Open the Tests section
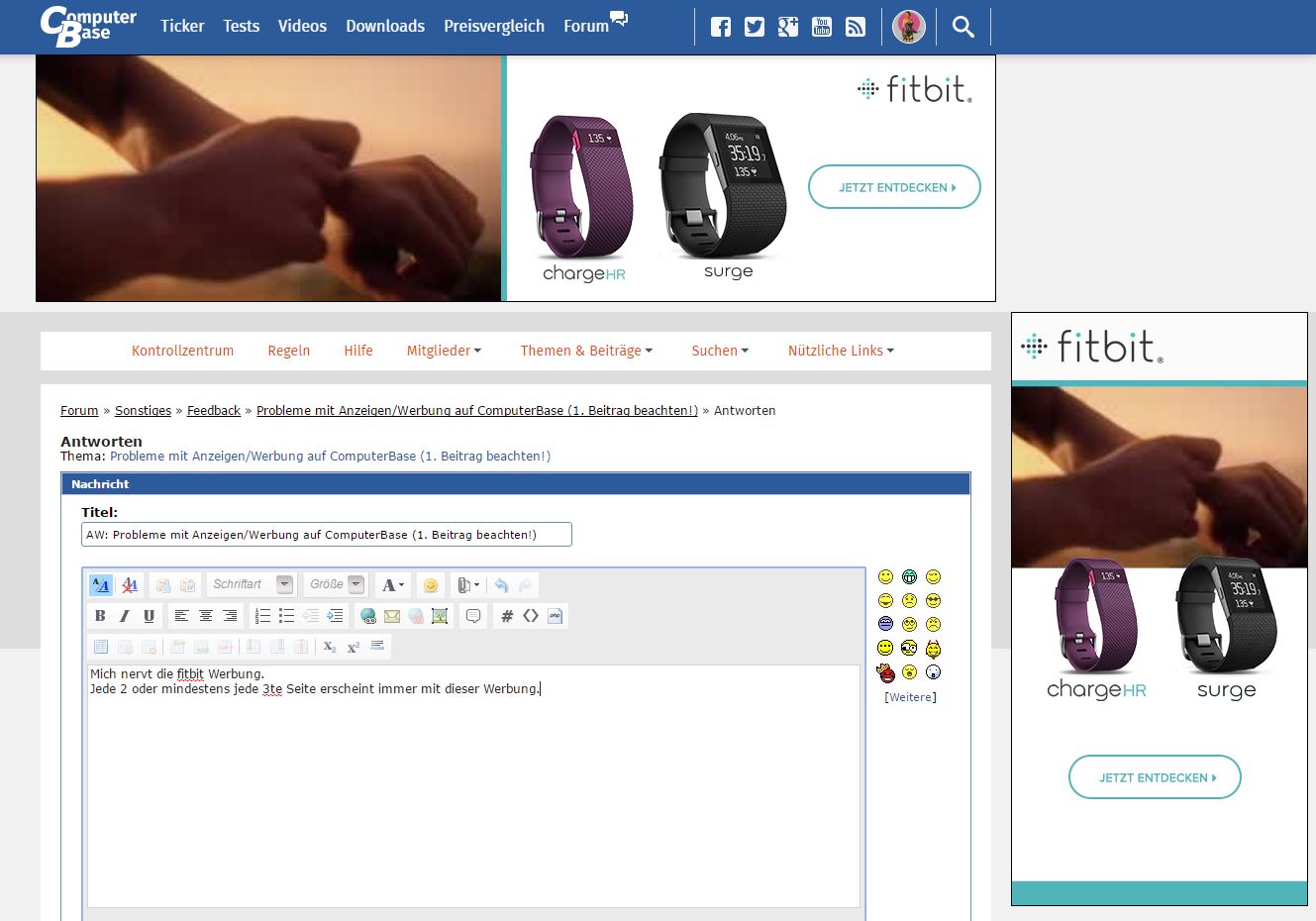 [241, 26]
